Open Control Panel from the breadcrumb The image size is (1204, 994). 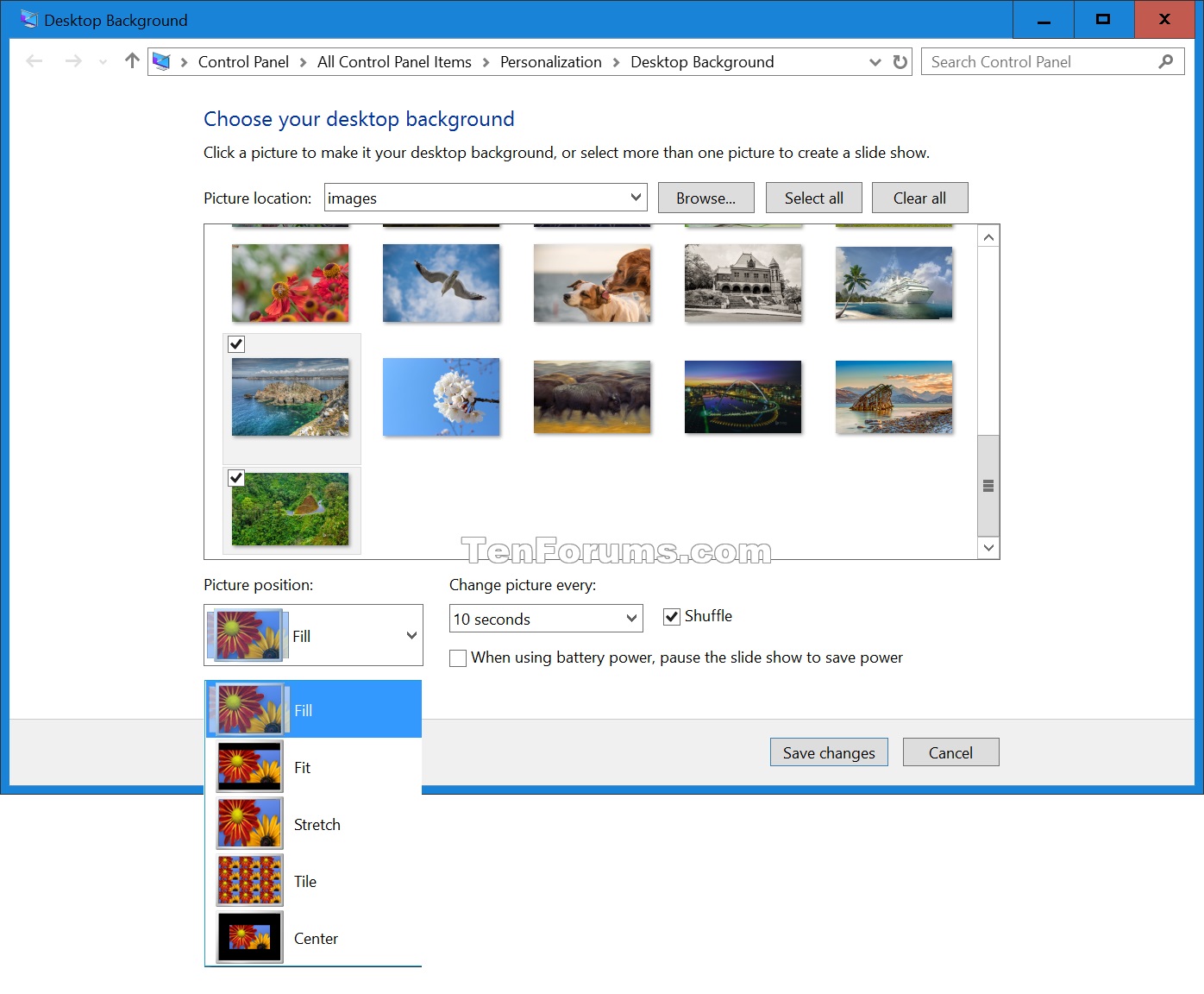click(243, 61)
